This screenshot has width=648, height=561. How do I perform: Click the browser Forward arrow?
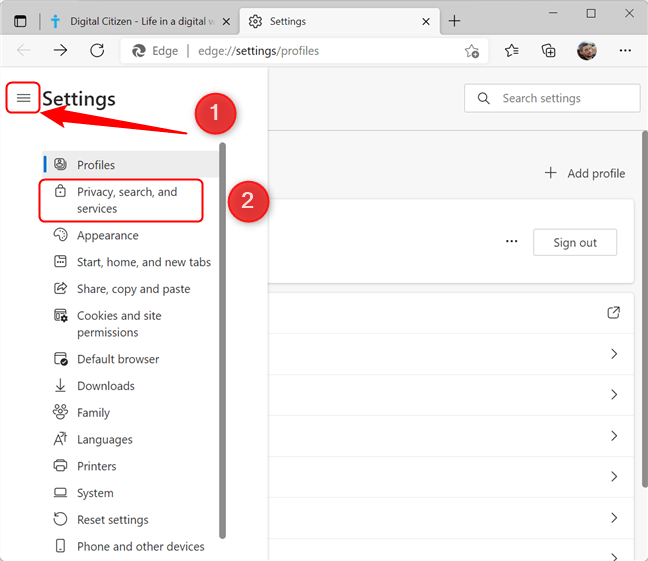point(60,50)
